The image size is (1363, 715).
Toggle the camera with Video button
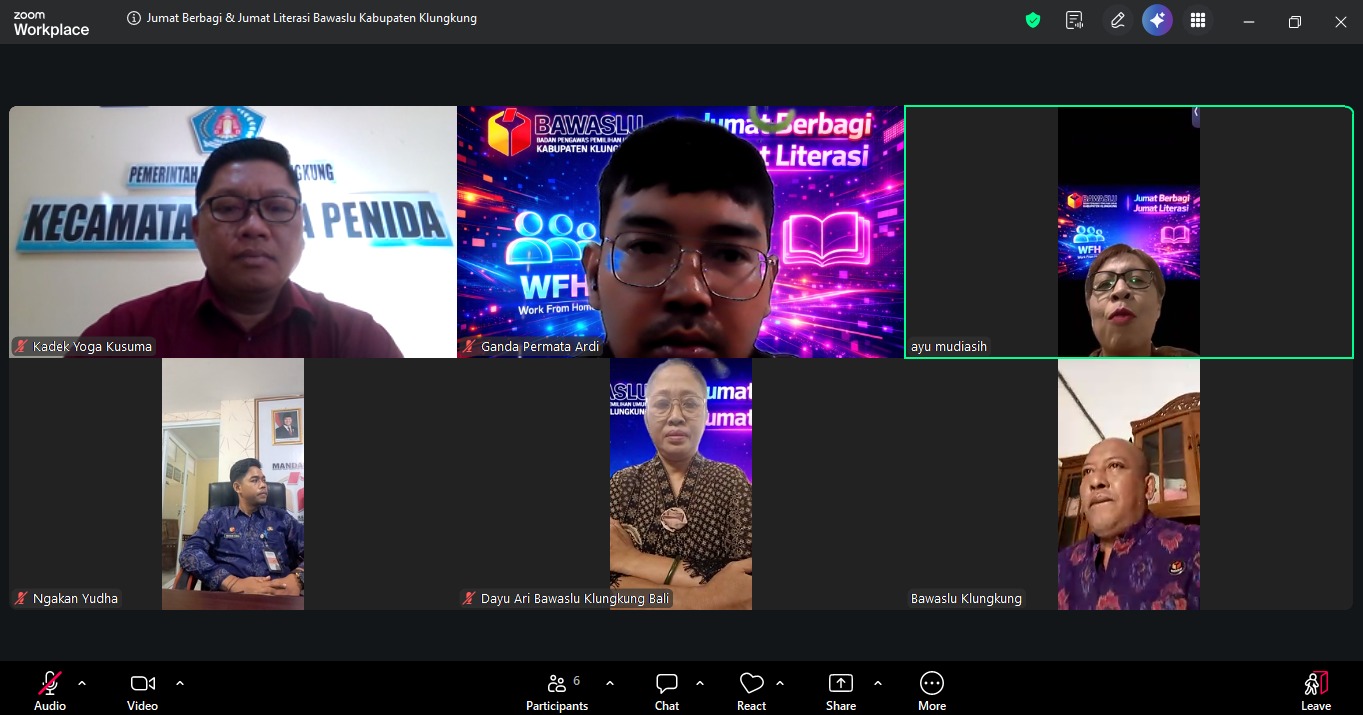(x=142, y=691)
